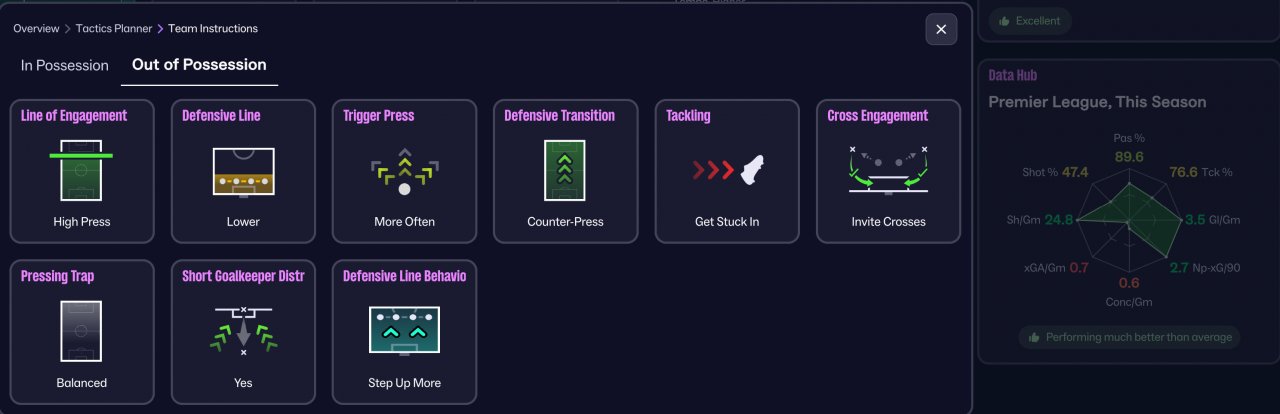Click the Excellent rating badge
The height and width of the screenshot is (414, 1280).
click(1030, 21)
